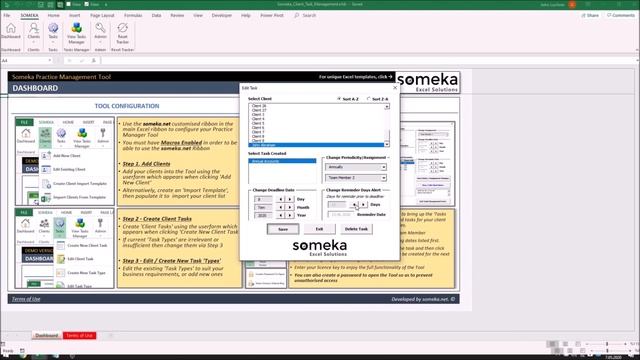Increase the deadline Day value
The width and height of the screenshot is (640, 360).
(x=289, y=199)
